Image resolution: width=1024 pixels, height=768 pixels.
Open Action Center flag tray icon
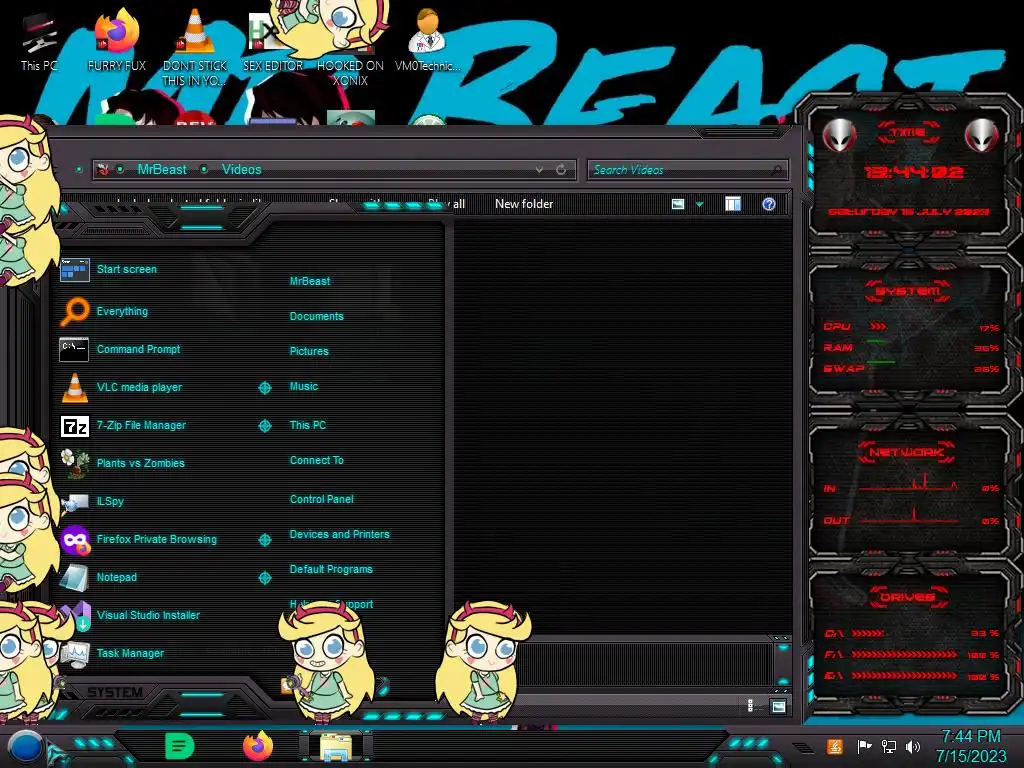(x=864, y=746)
